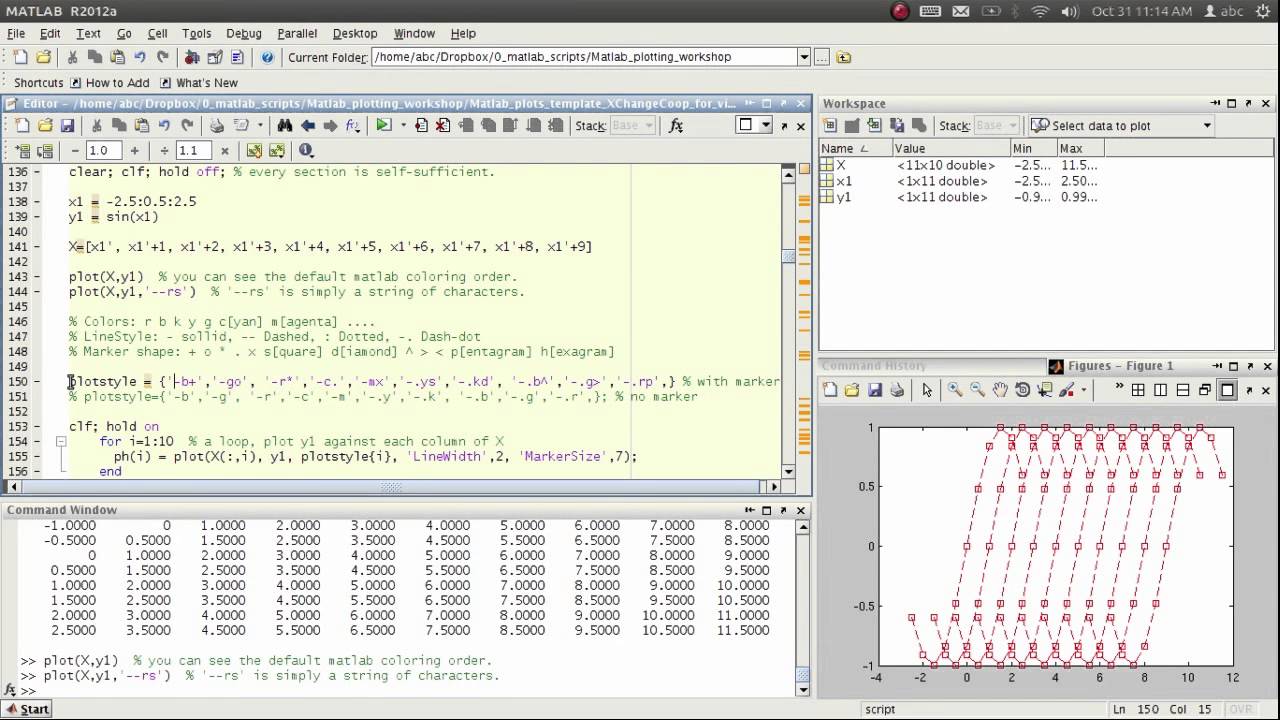Click Find binoculars icon in editor

(x=285, y=125)
